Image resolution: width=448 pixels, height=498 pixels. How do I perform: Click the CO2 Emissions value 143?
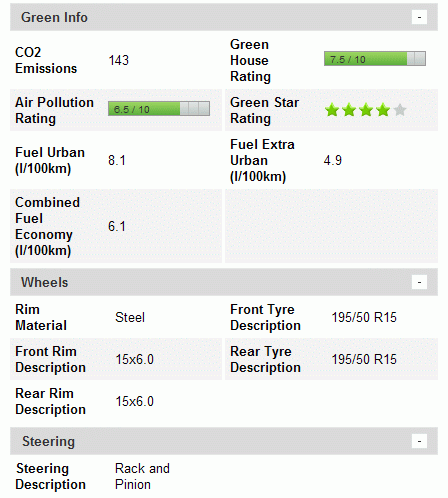(x=119, y=60)
